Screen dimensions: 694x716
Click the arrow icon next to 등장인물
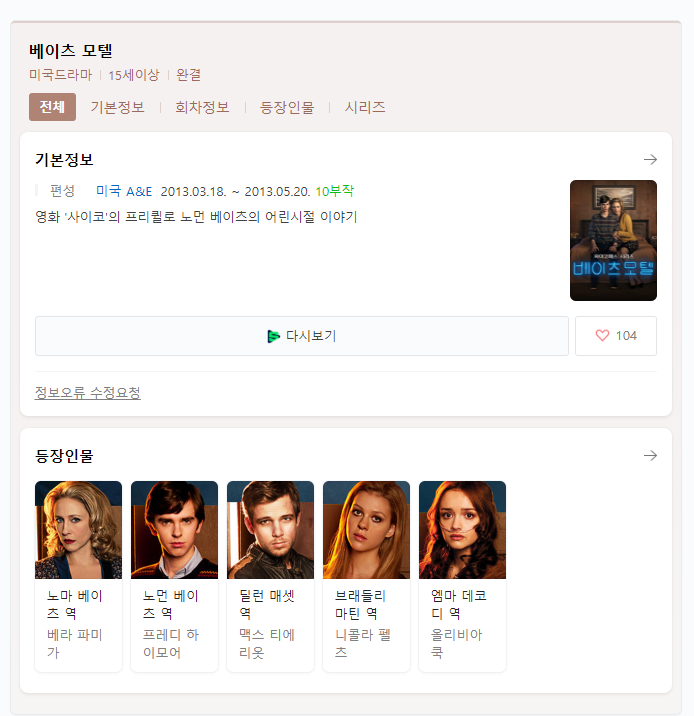(650, 456)
